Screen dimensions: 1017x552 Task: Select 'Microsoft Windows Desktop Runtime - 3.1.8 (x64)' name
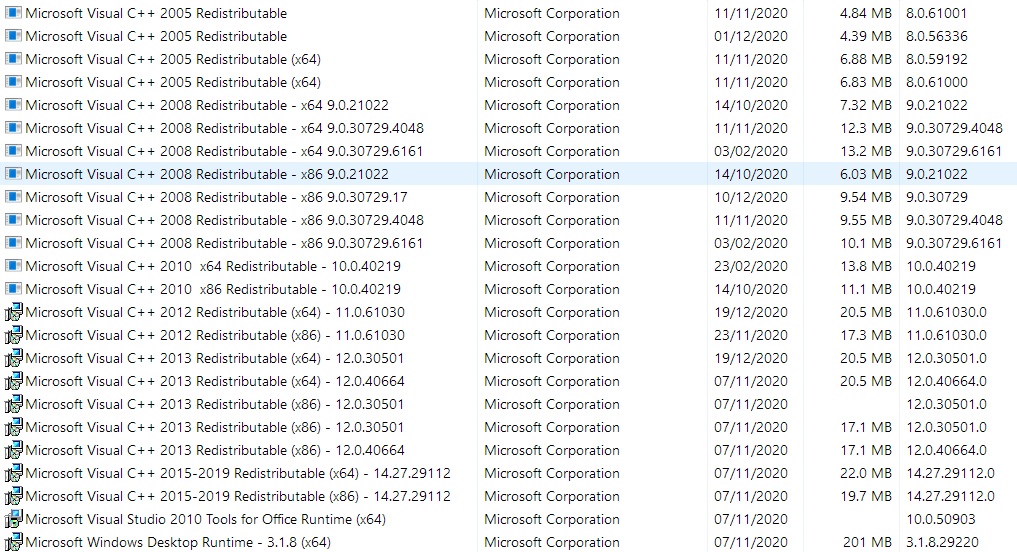click(178, 542)
